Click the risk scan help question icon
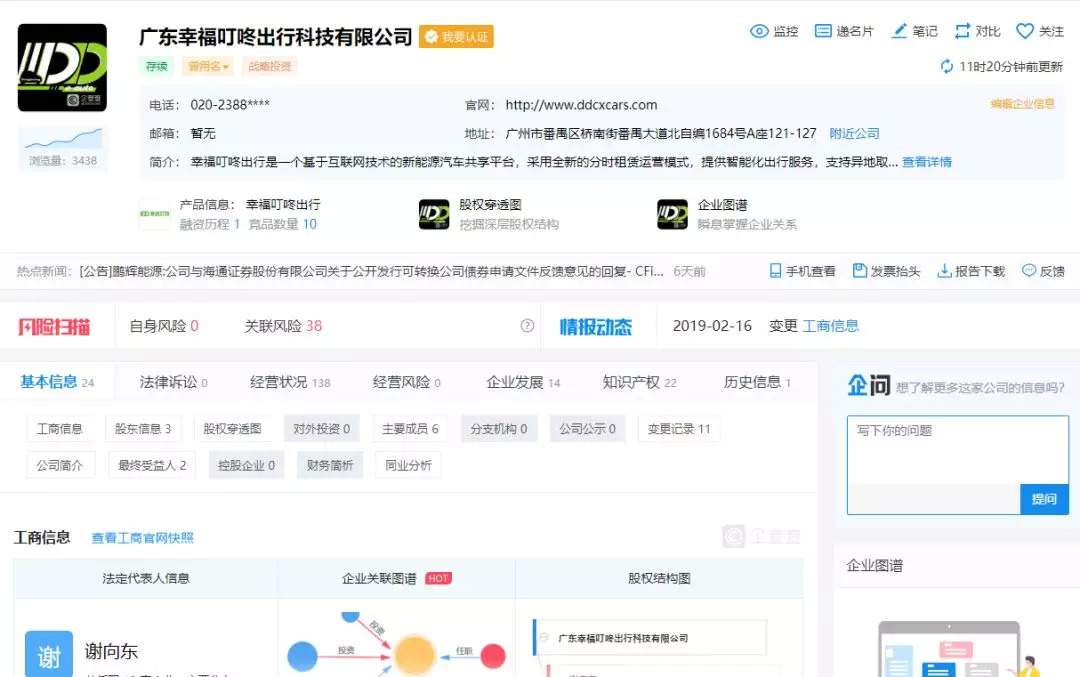 [527, 326]
